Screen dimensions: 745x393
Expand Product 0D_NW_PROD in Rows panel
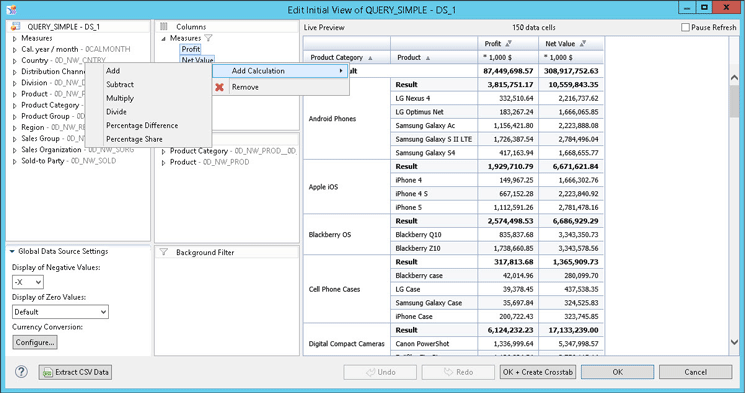[x=163, y=163]
